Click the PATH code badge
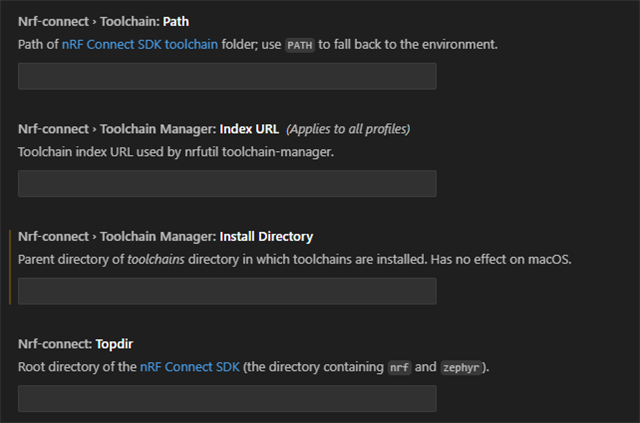Screen dimensions: 640x423 300,45
